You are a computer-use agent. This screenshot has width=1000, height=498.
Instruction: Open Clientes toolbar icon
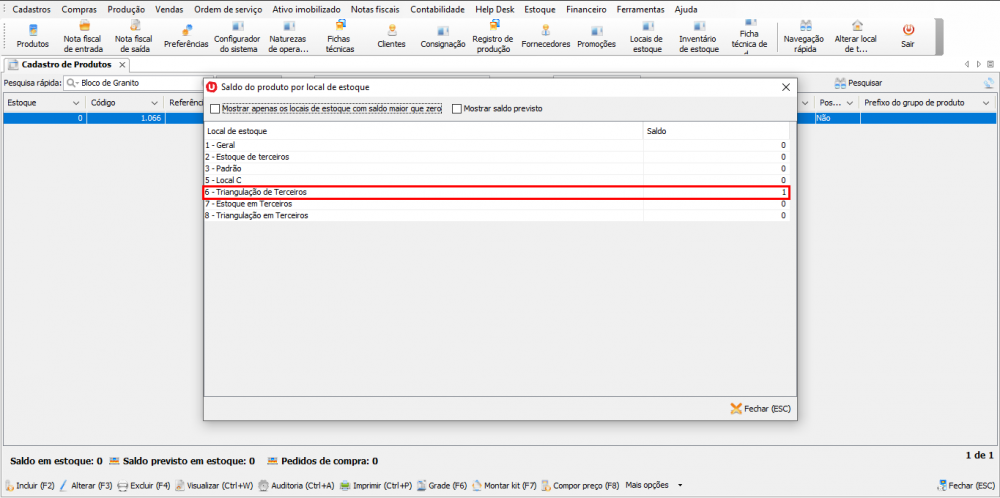(x=392, y=36)
